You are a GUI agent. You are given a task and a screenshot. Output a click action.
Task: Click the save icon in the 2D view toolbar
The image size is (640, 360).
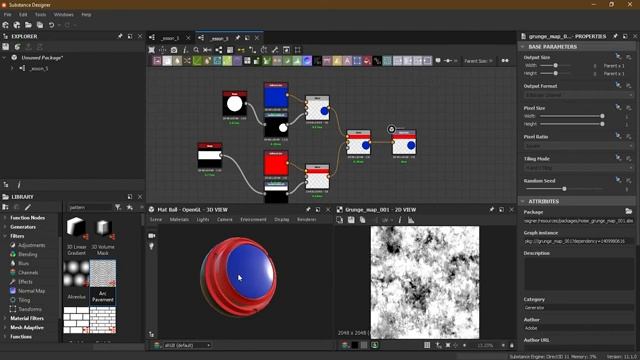[351, 220]
